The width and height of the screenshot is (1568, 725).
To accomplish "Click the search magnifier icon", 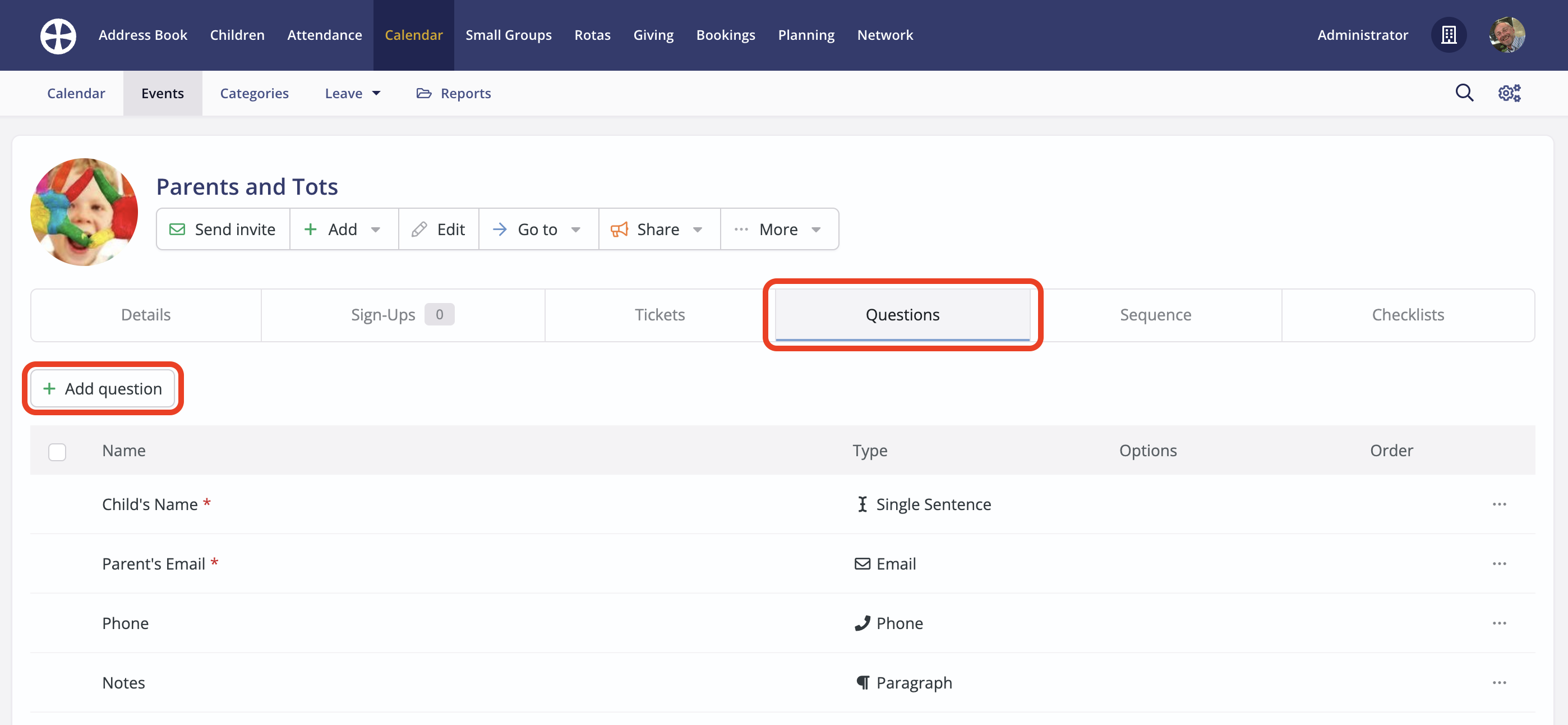I will [1464, 93].
